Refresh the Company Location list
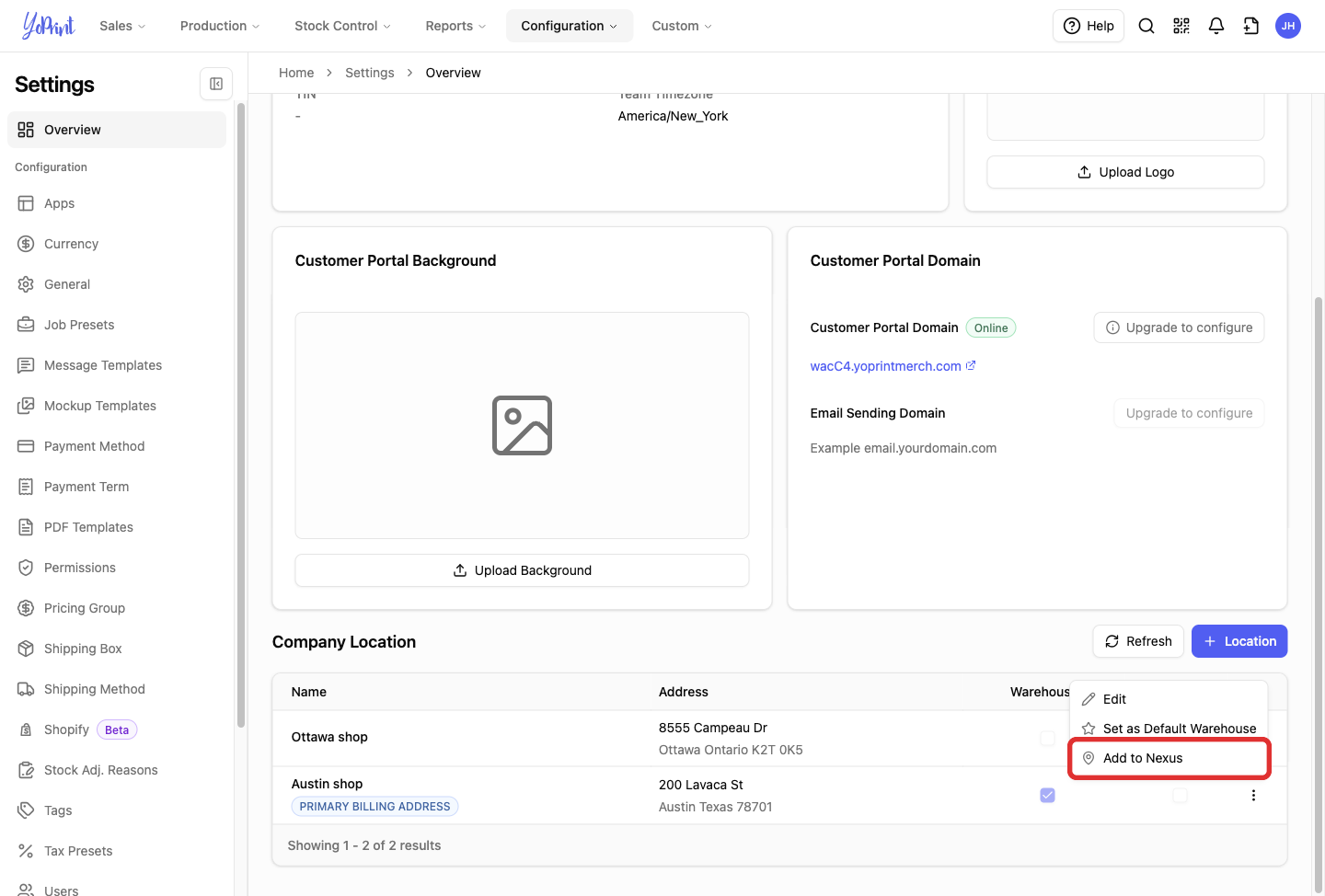The height and width of the screenshot is (896, 1325). pos(1138,641)
